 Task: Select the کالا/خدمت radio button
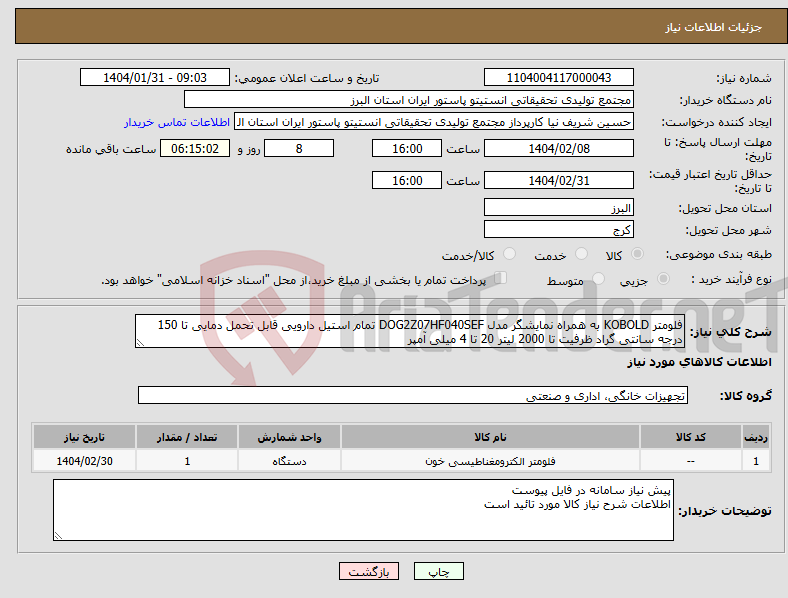tap(510, 254)
